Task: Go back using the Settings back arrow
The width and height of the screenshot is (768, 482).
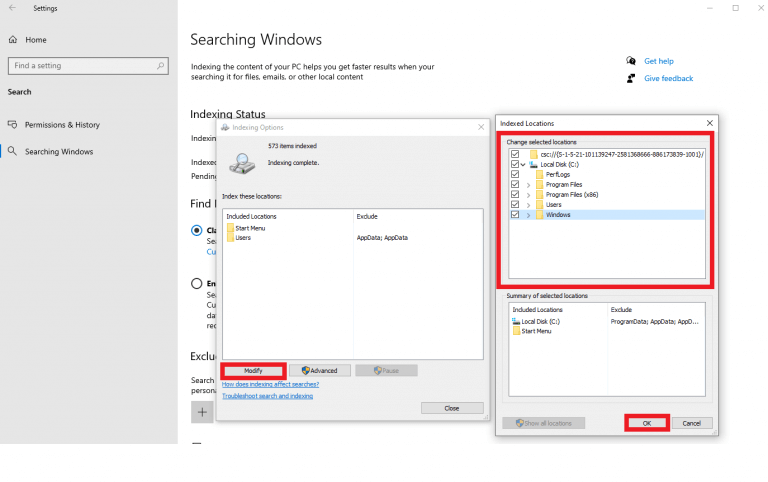Action: (12, 8)
